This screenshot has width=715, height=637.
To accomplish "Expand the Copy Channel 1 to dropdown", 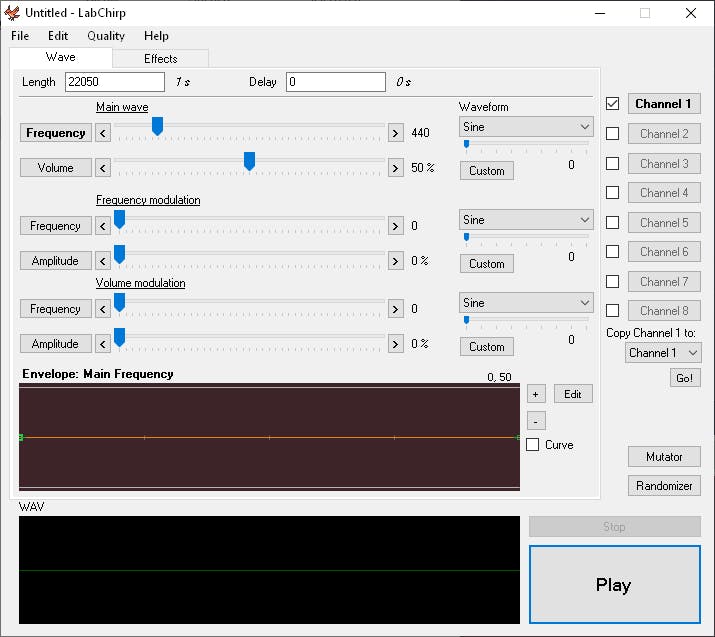I will (x=663, y=353).
